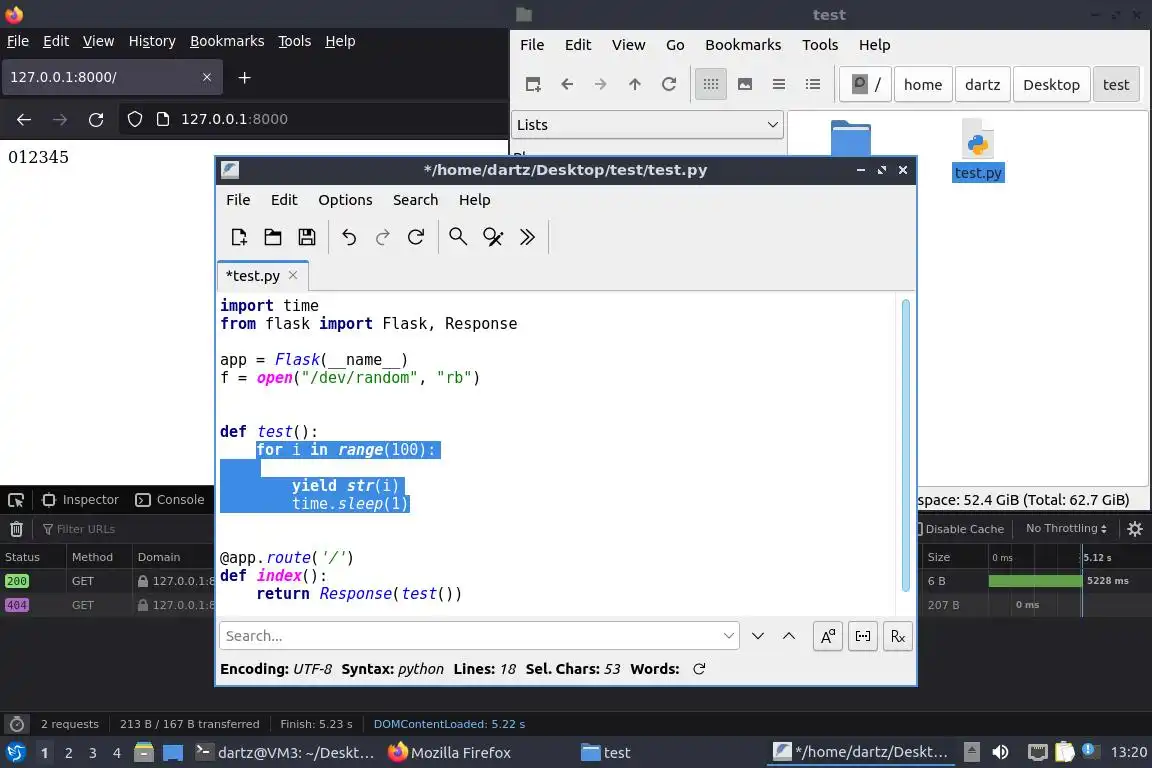Click the editor's vertical scrollbar
Viewport: 1152px width, 768px height.
pos(905,445)
